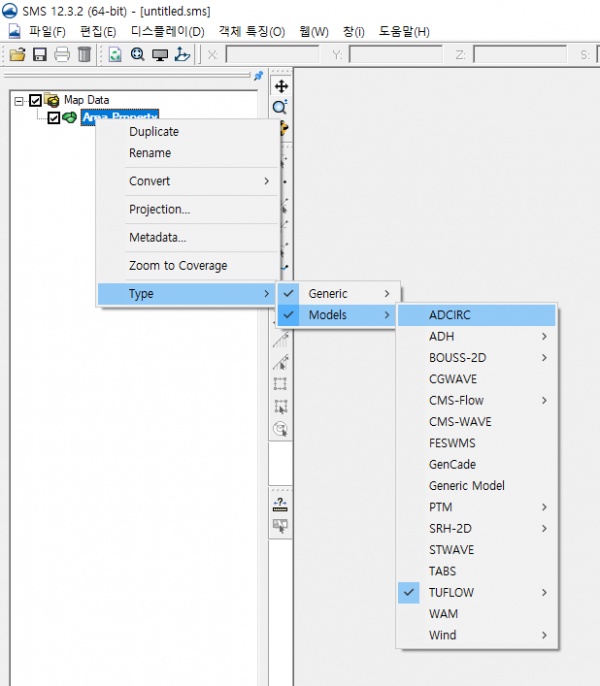Open the 웹(W) menu
Screen dimensions: 600x686
314,32
